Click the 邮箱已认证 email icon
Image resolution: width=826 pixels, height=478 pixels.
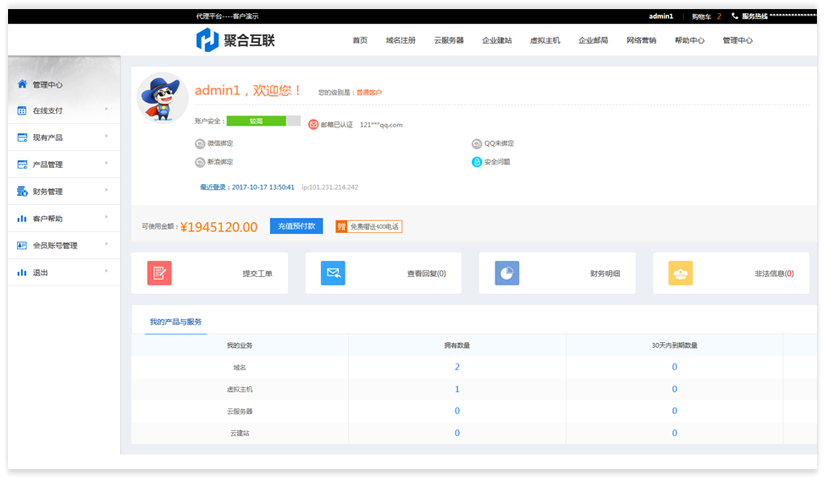(x=313, y=125)
